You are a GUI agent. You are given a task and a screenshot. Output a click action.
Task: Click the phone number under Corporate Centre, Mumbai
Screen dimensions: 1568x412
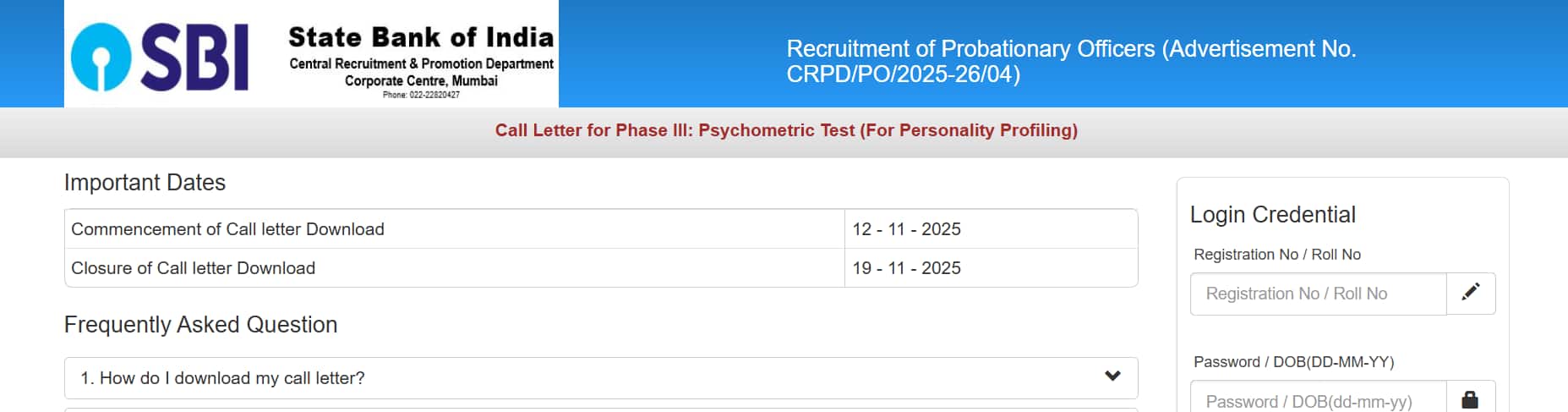[421, 95]
